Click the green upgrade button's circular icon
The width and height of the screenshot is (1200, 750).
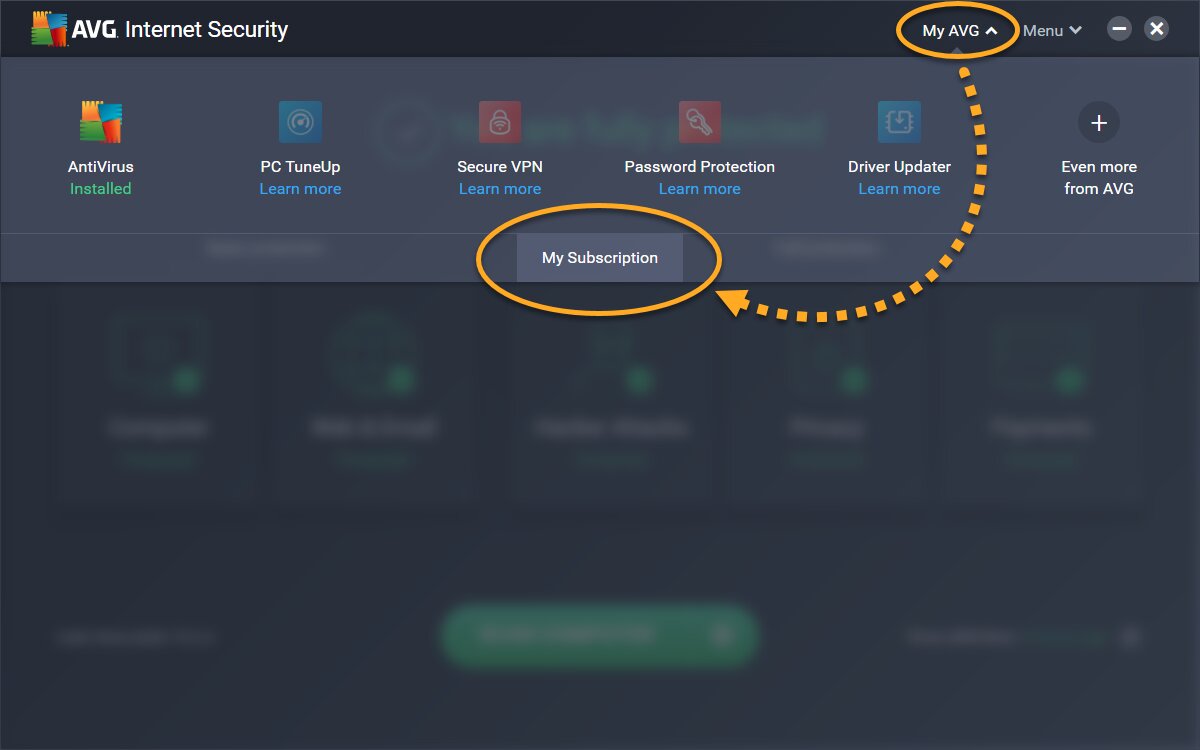point(723,636)
